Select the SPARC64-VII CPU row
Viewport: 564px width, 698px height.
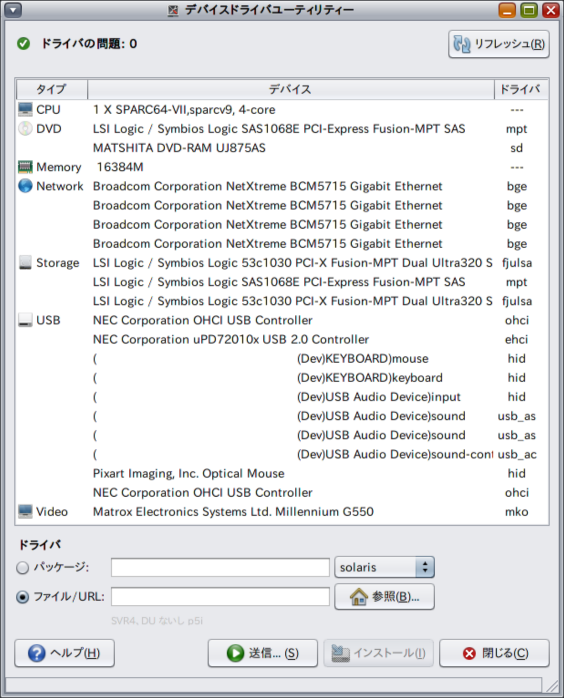pyautogui.click(x=282, y=110)
